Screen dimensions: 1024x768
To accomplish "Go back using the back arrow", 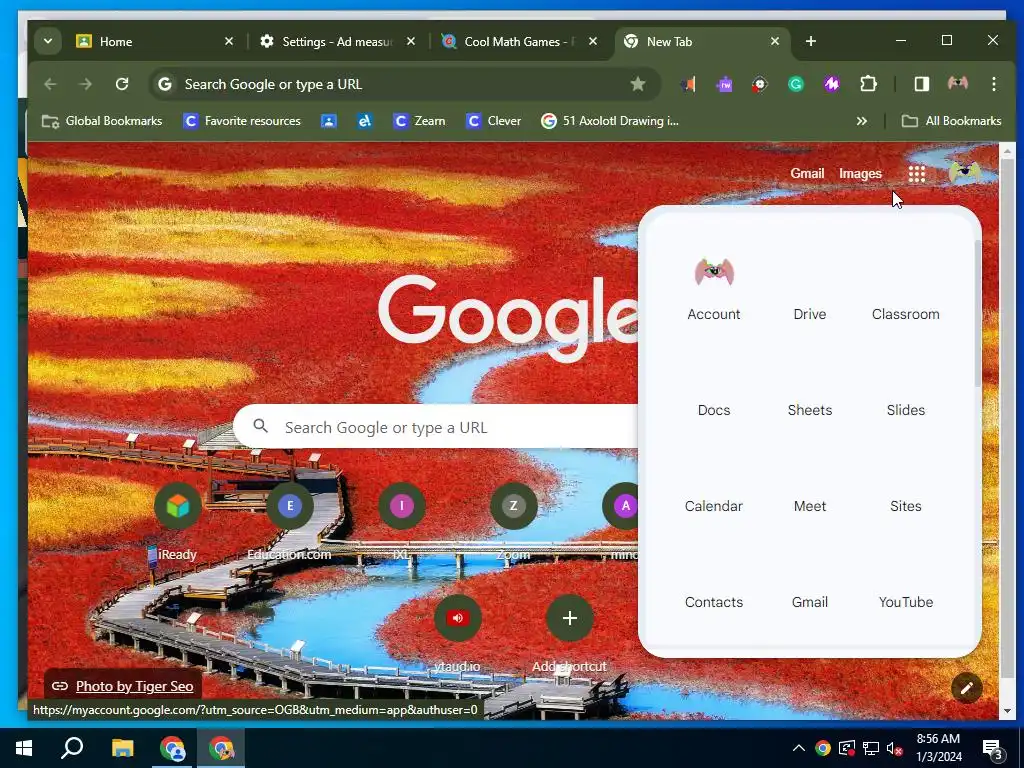I will 50,84.
